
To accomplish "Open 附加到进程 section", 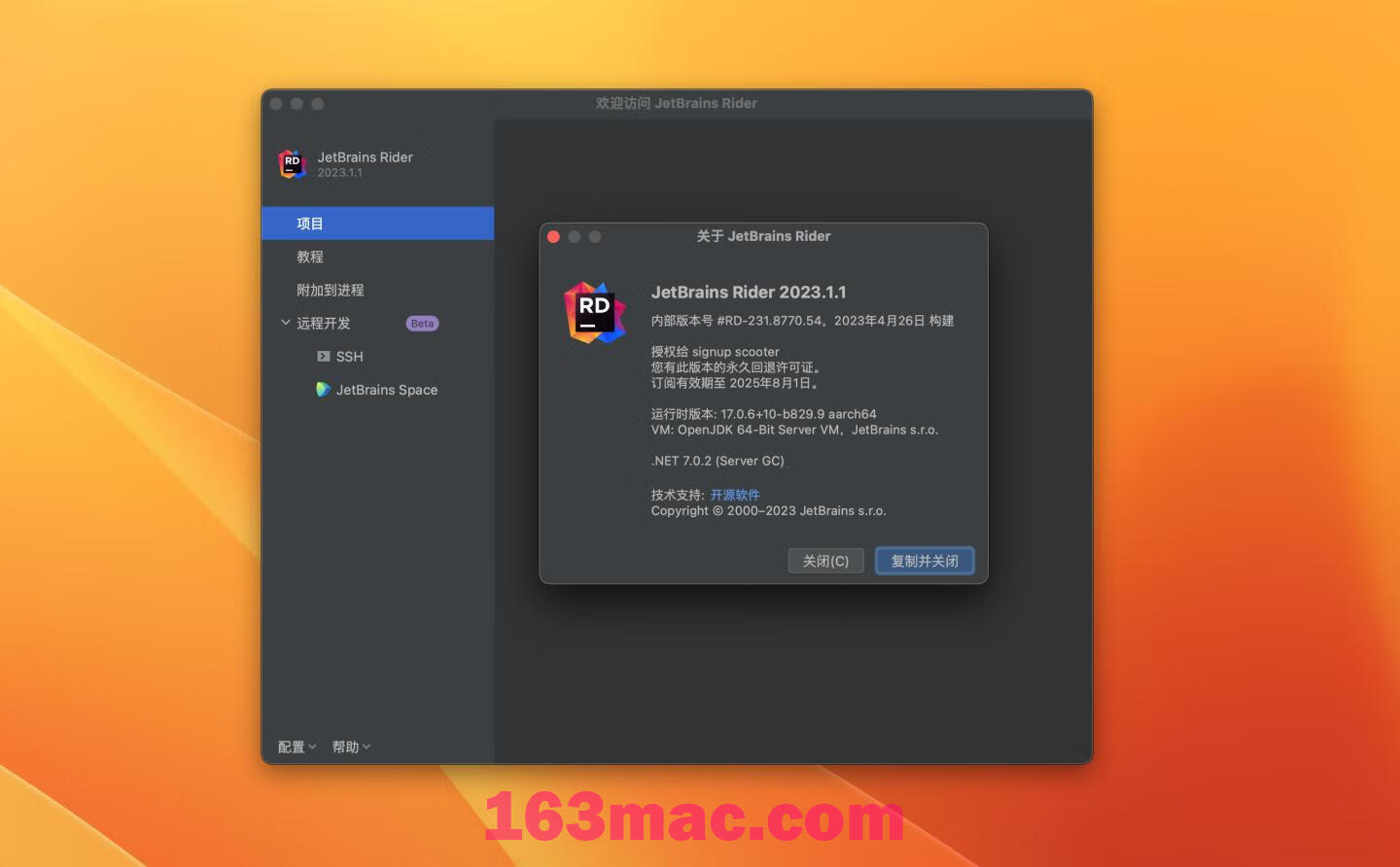I will click(377, 290).
